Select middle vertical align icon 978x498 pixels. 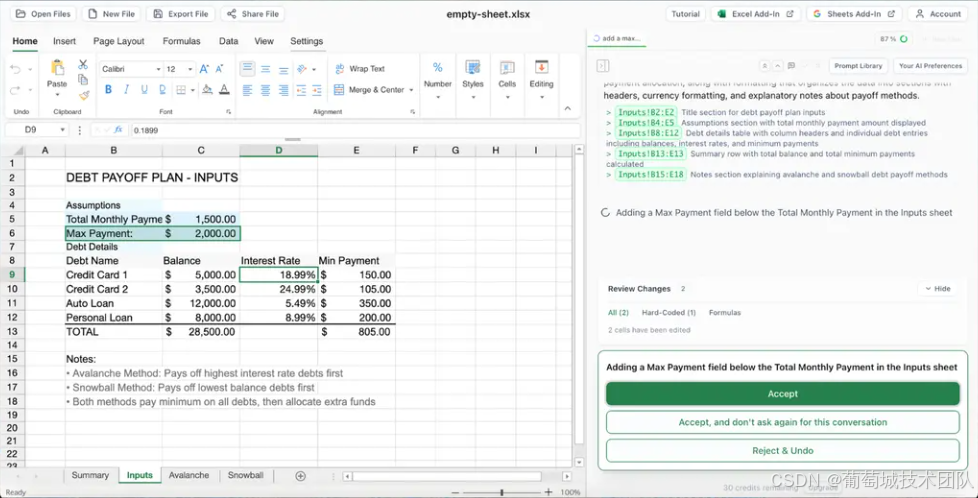coord(266,69)
